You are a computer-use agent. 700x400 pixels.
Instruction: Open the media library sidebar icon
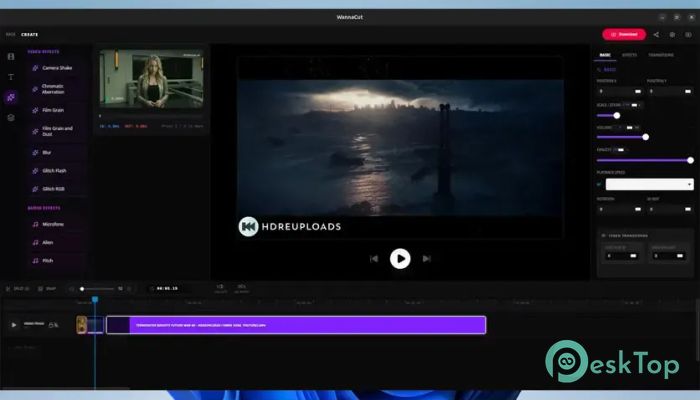pos(11,57)
